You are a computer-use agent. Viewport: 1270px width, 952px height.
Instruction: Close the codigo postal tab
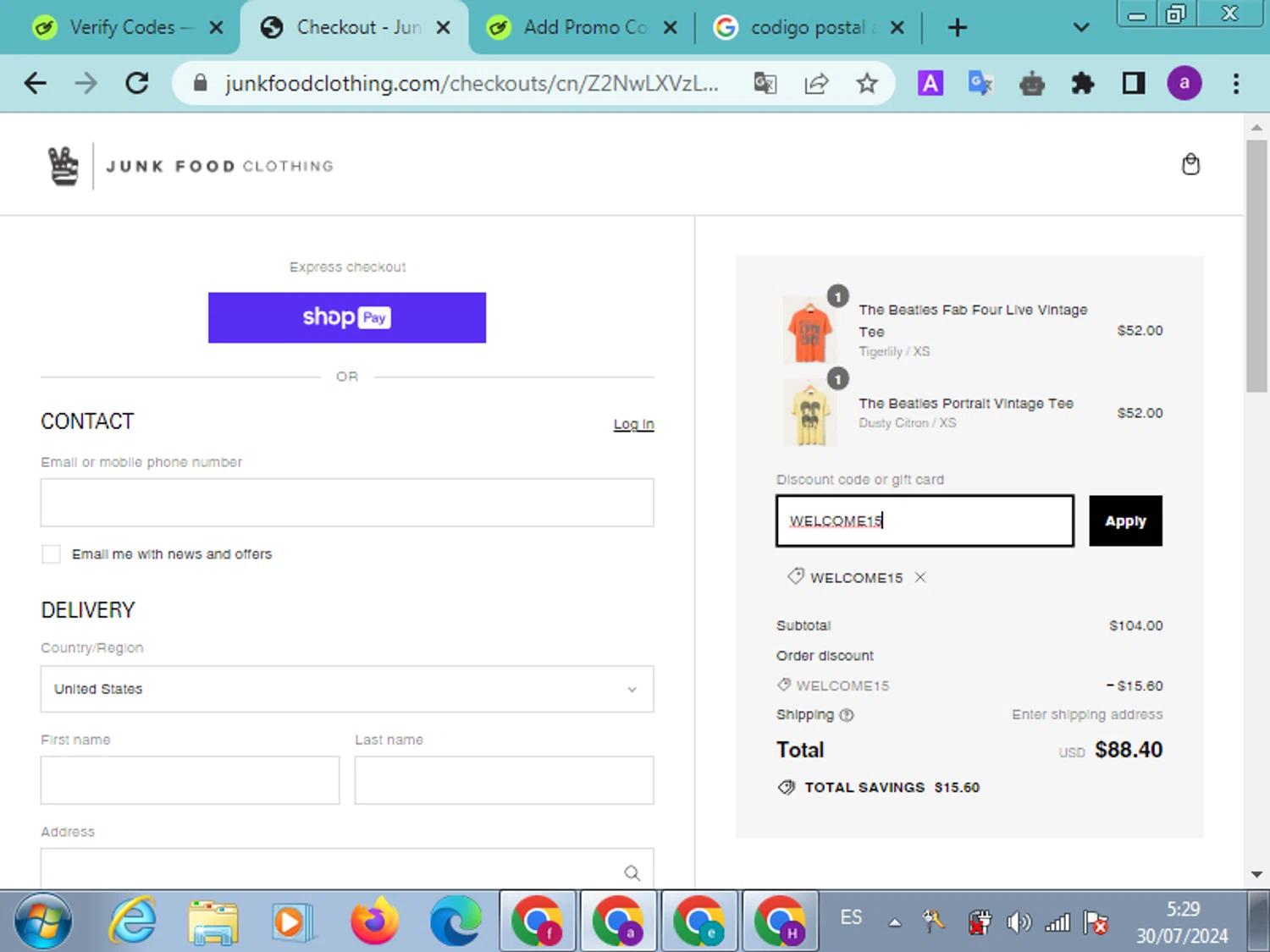click(897, 28)
